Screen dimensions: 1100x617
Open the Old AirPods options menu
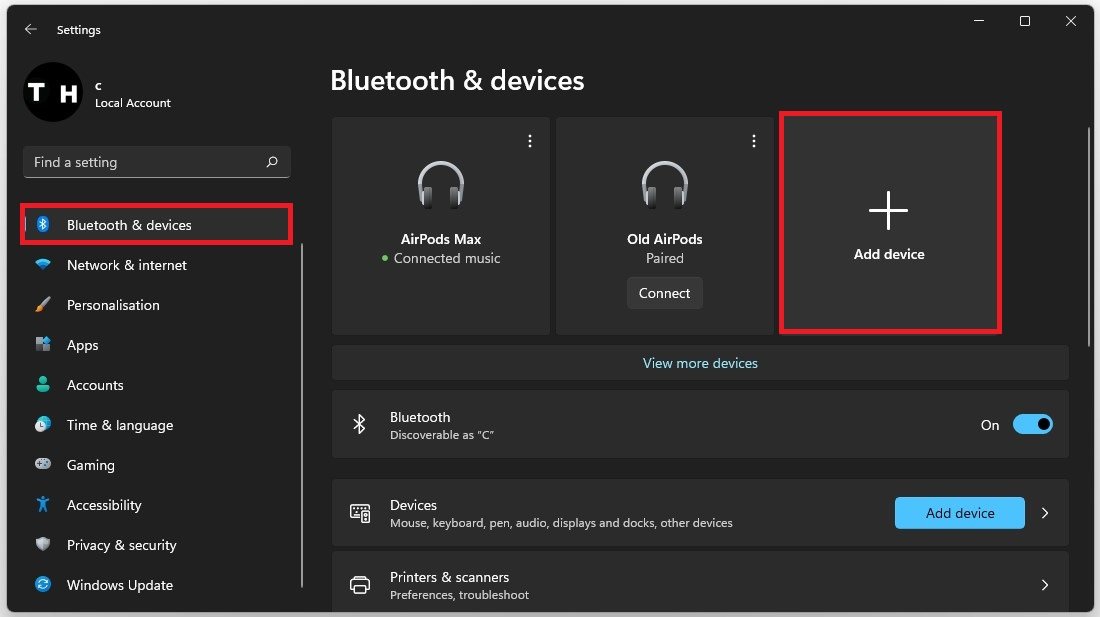click(754, 140)
